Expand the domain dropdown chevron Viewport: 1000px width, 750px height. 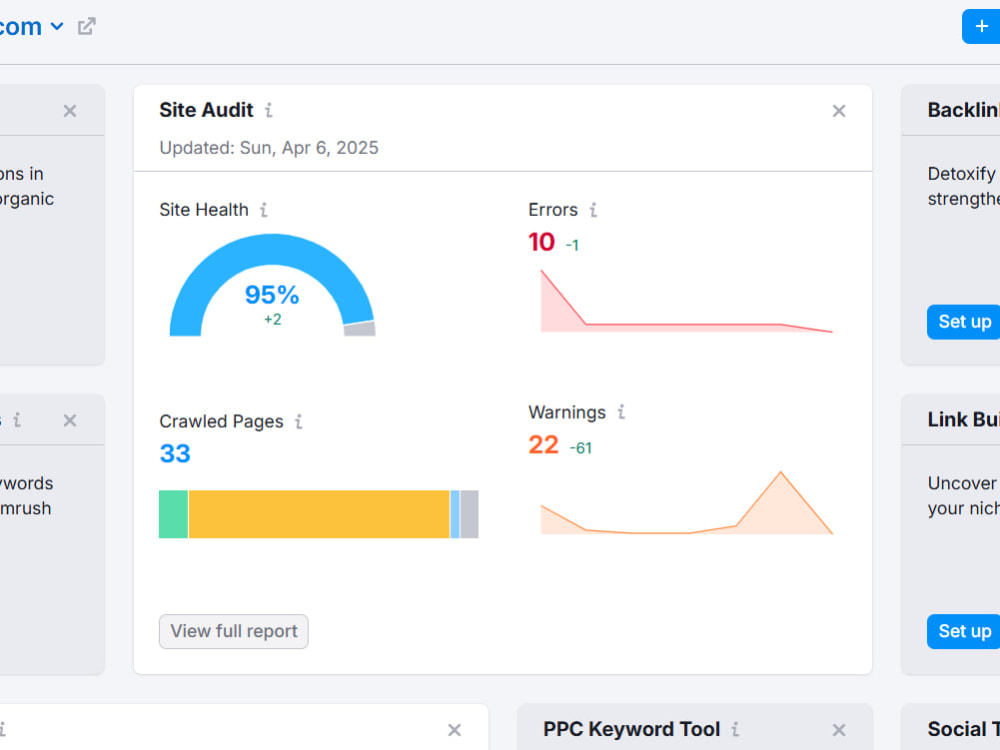pyautogui.click(x=57, y=27)
